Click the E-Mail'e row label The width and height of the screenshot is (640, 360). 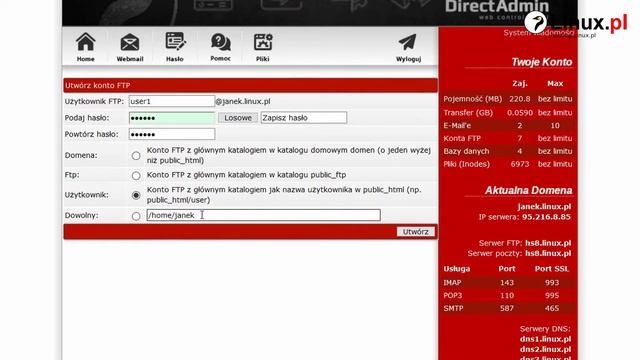tap(457, 126)
